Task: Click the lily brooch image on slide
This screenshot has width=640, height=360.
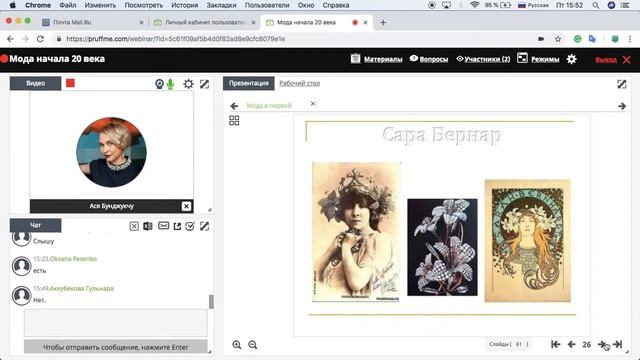Action: 442,247
